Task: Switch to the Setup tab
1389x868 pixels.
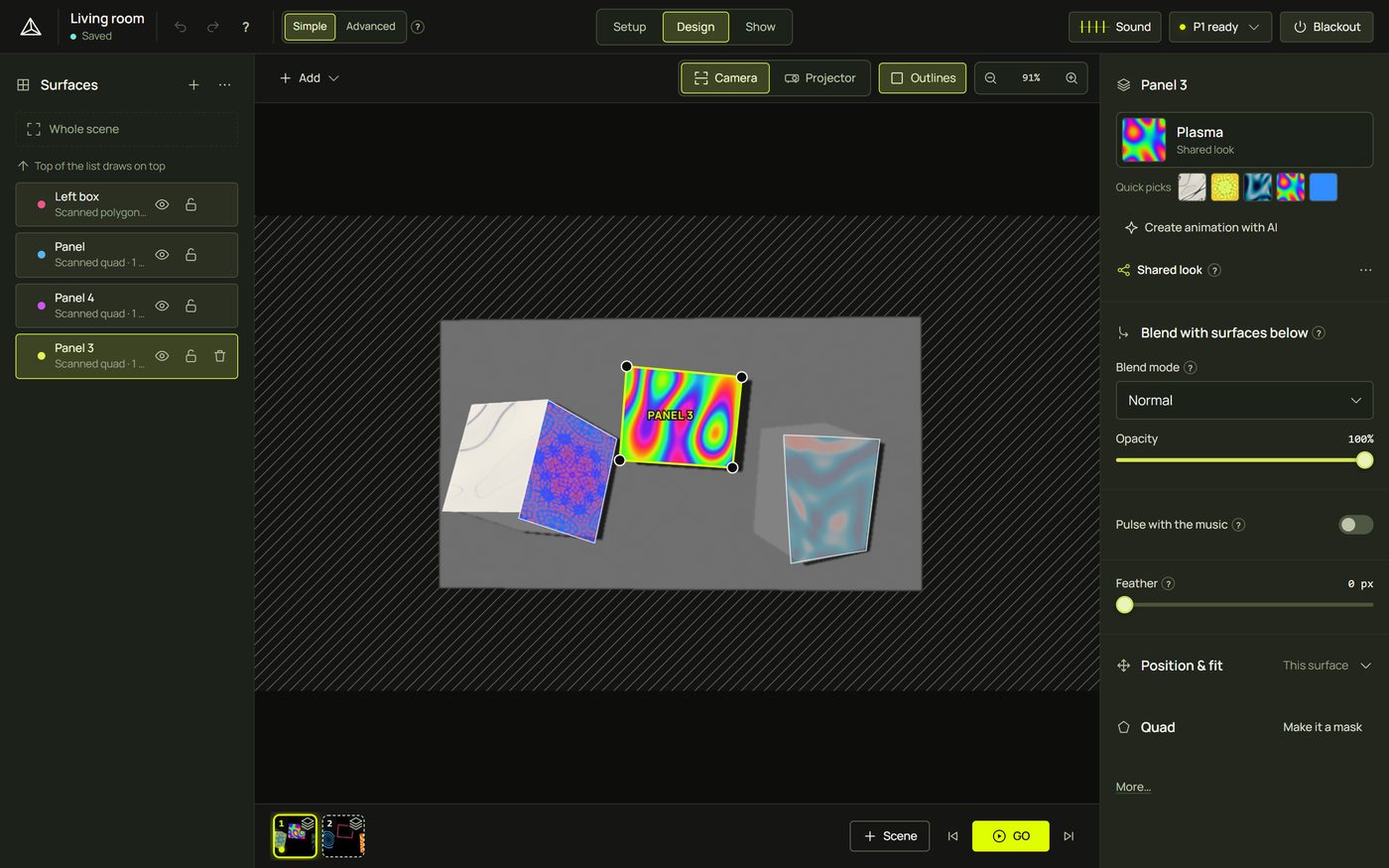Action: 629,27
